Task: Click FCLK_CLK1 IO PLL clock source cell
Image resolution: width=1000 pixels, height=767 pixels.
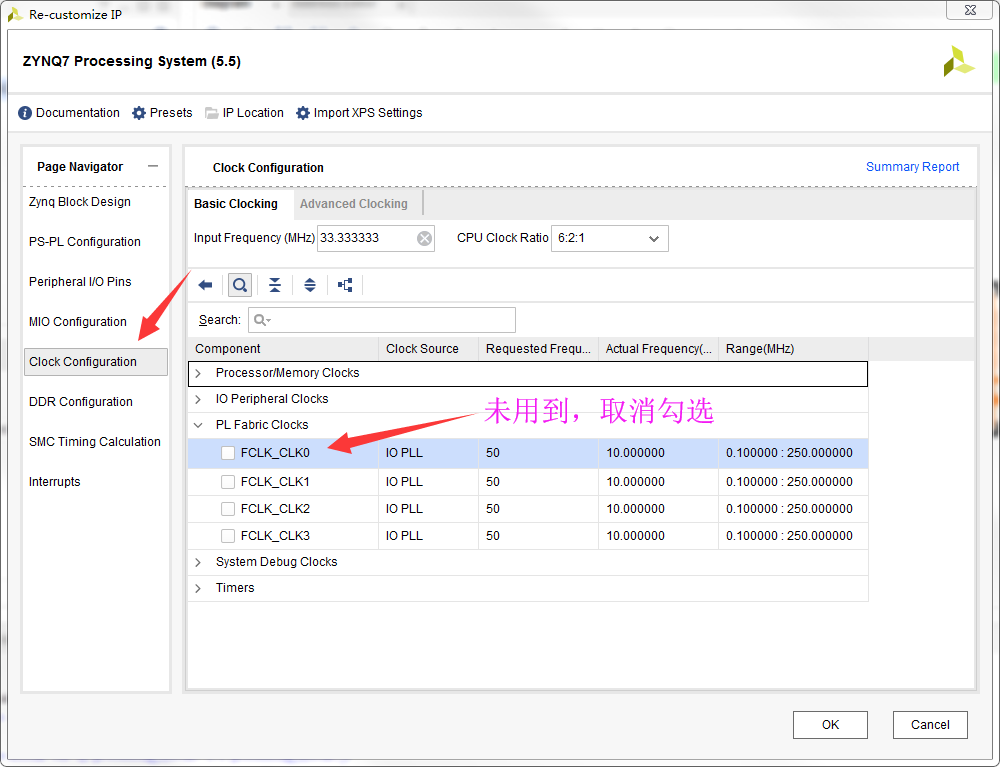Action: tap(429, 482)
